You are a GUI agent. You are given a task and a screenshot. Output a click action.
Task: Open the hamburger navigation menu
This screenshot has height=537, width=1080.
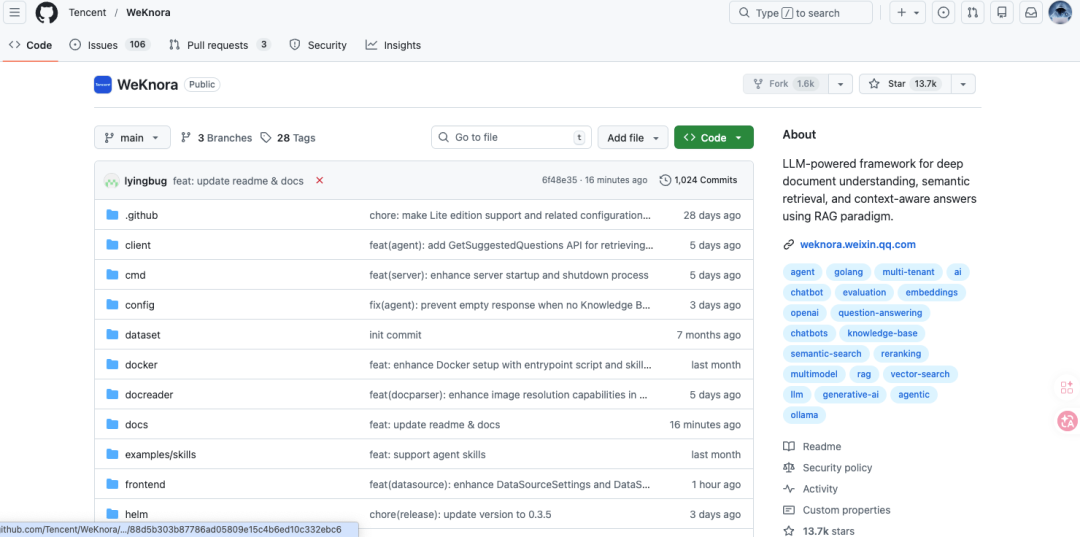[x=14, y=12]
